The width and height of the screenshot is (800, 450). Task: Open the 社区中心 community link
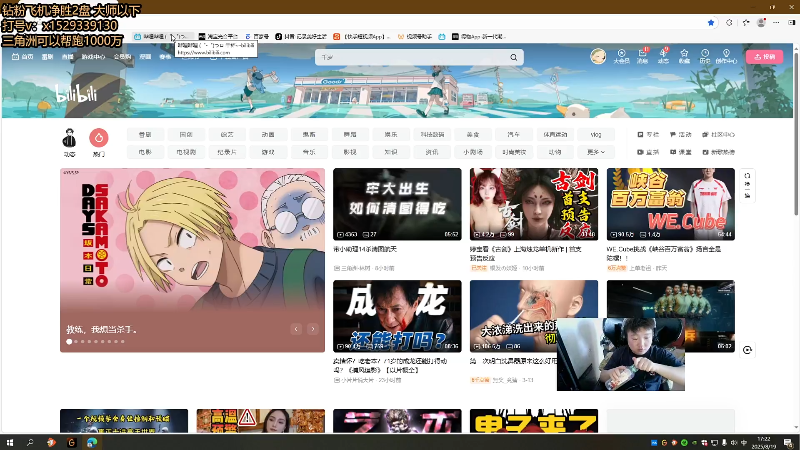[718, 135]
